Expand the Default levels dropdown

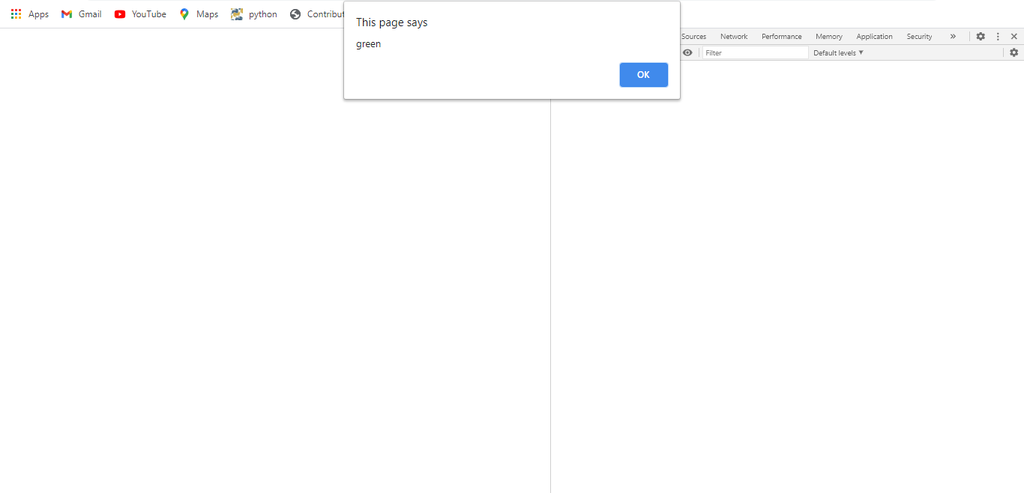pyautogui.click(x=838, y=53)
